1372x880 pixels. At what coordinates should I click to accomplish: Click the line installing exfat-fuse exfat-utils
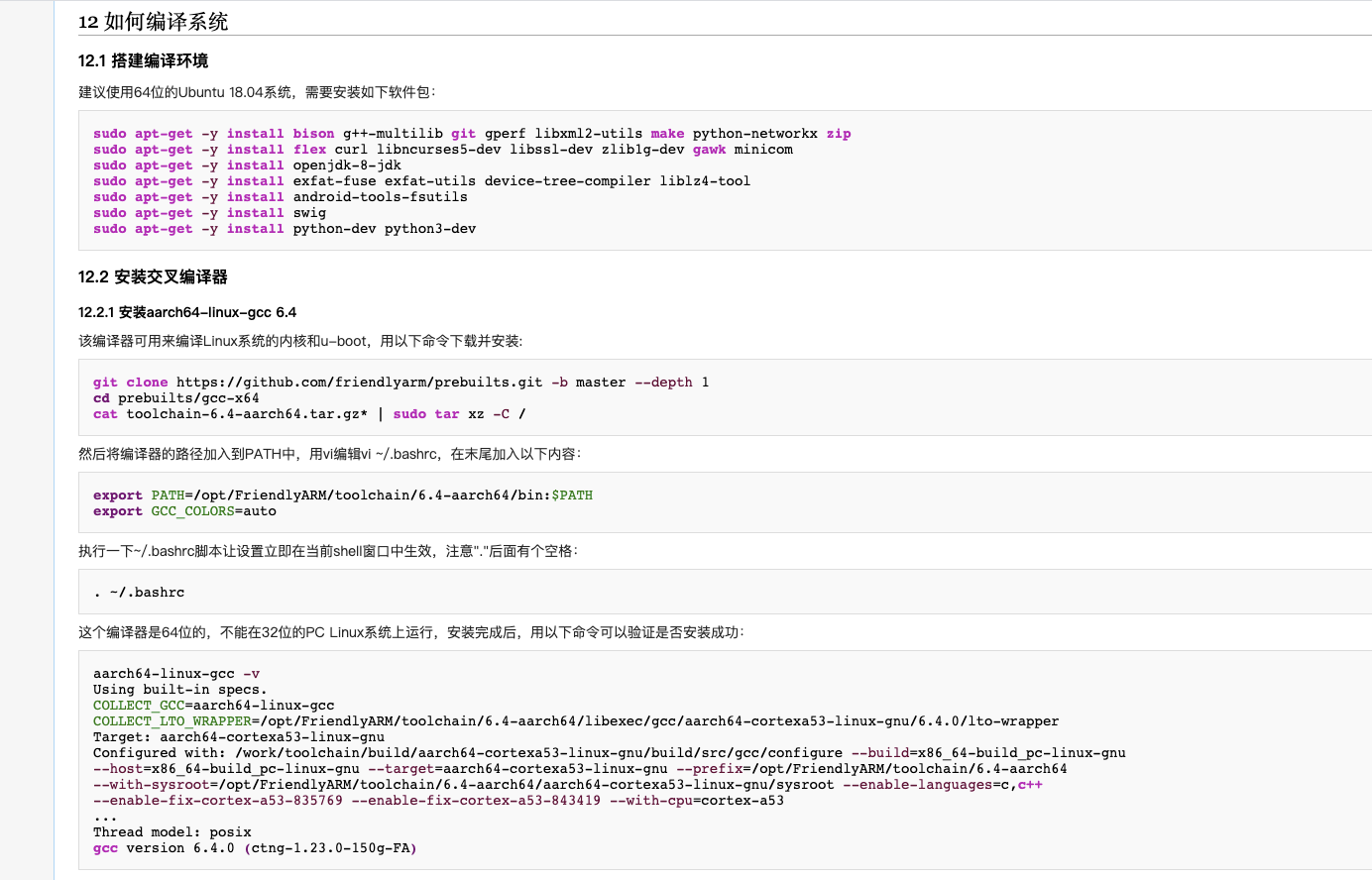421,181
